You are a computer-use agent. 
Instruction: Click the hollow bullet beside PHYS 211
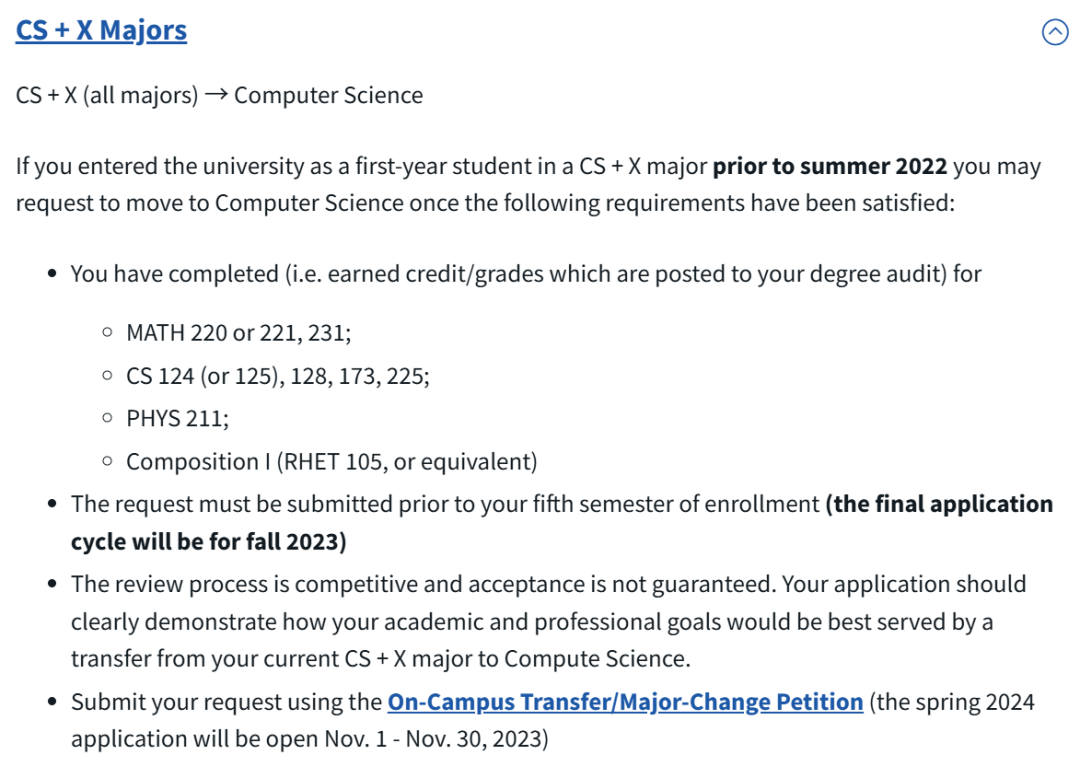[108, 420]
